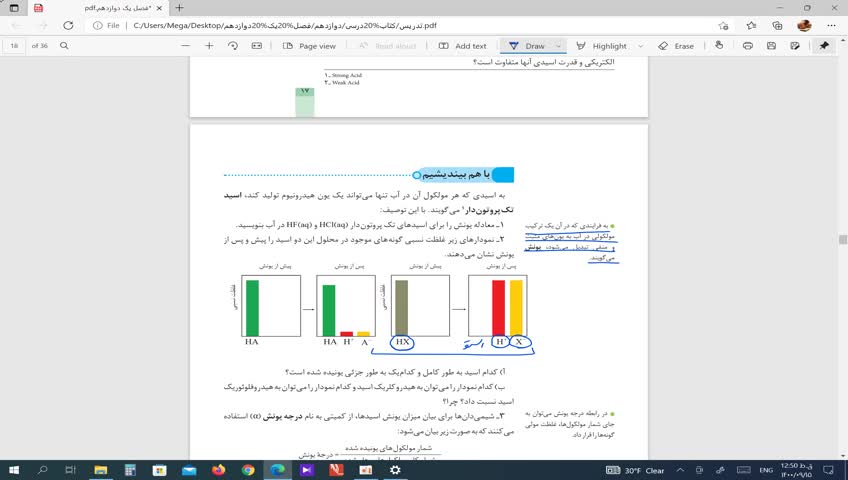
Task: Open the user profile avatar
Action: (804, 25)
